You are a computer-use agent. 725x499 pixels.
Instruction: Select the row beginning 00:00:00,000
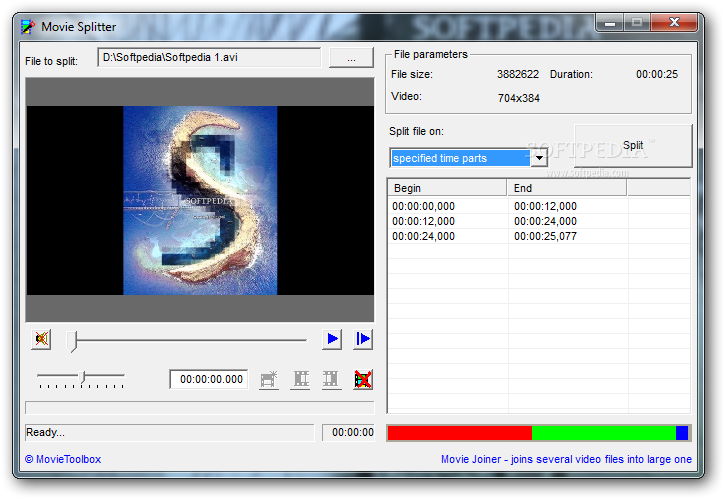point(539,206)
